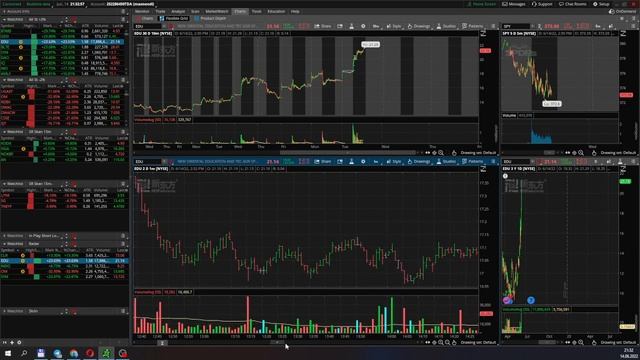Viewport: 640px width, 360px height.
Task: Select the Charts sub-tab
Action: [145, 18]
